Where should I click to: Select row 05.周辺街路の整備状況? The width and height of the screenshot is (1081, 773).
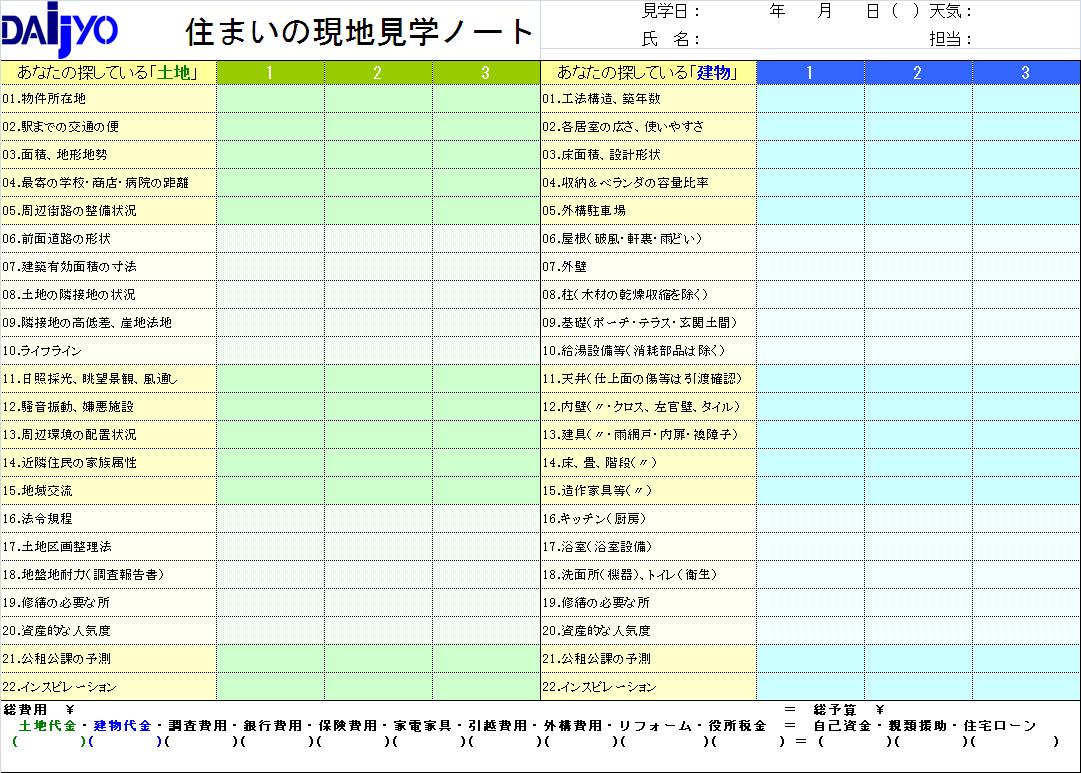click(108, 210)
